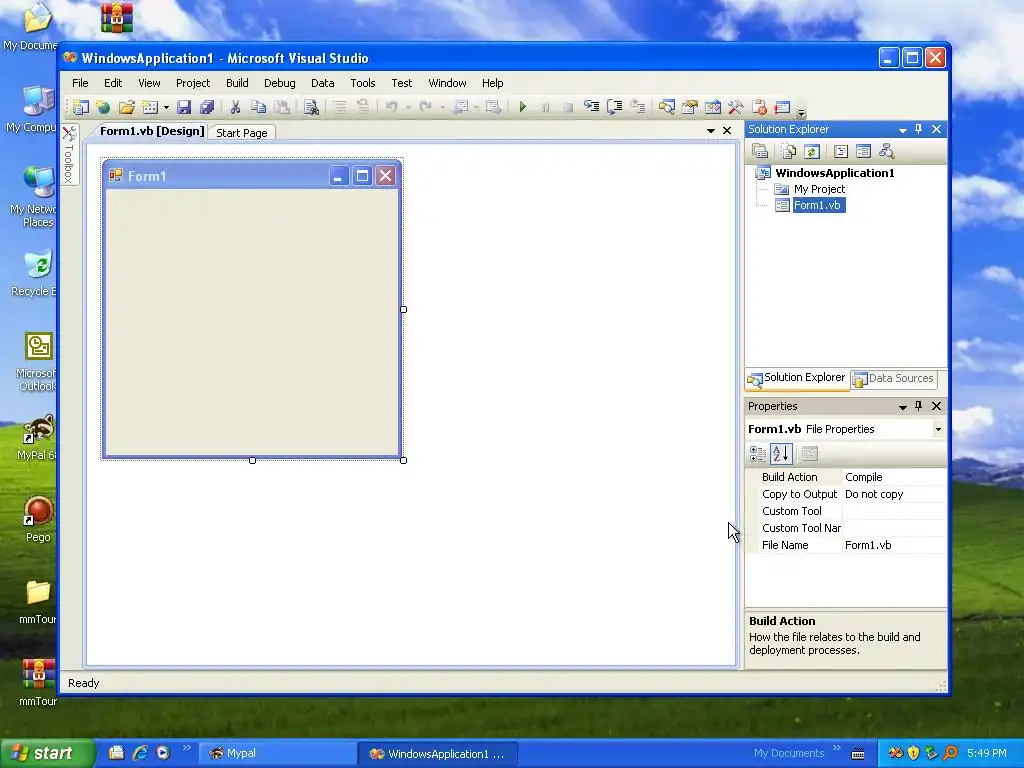The height and width of the screenshot is (768, 1024).
Task: Select WindowsApplication1 project node
Action: (835, 173)
